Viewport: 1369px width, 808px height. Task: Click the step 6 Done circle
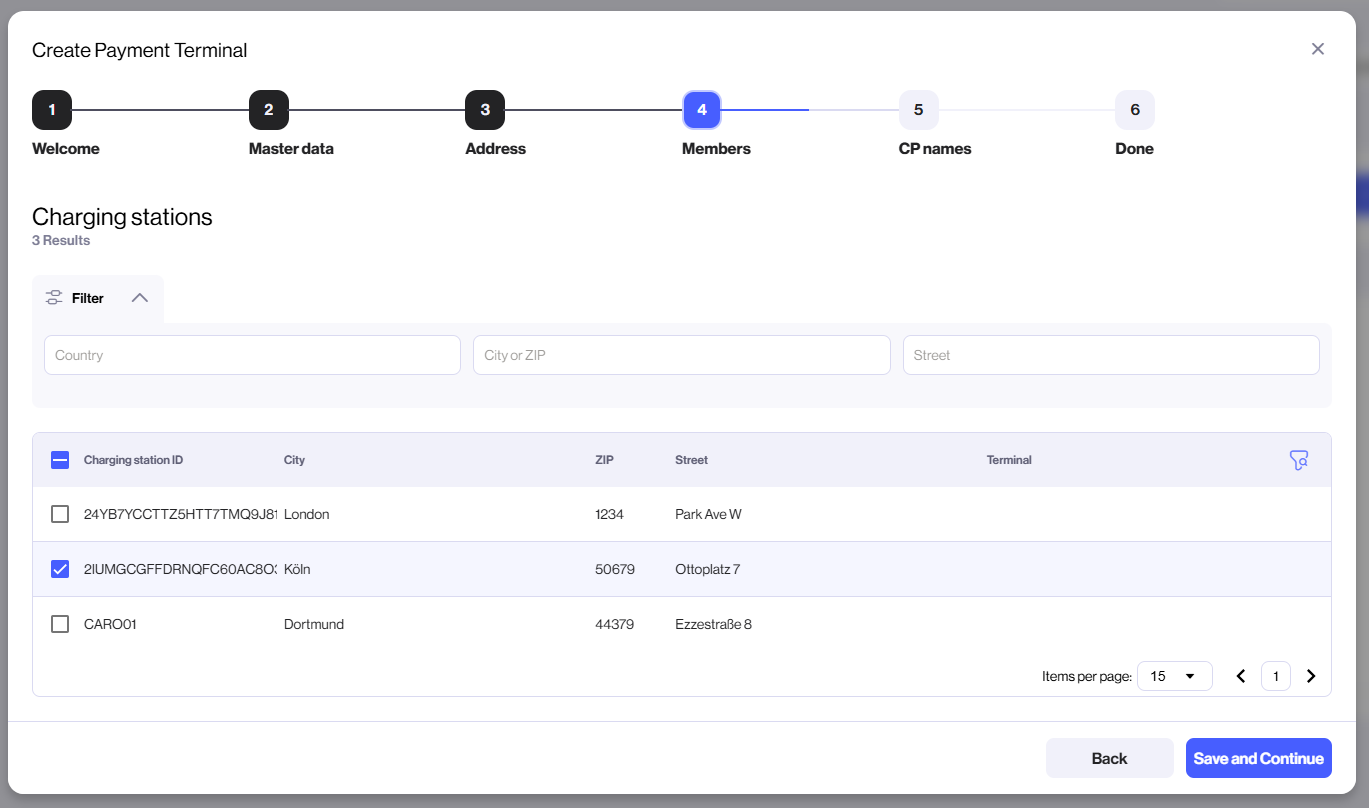(x=1134, y=110)
